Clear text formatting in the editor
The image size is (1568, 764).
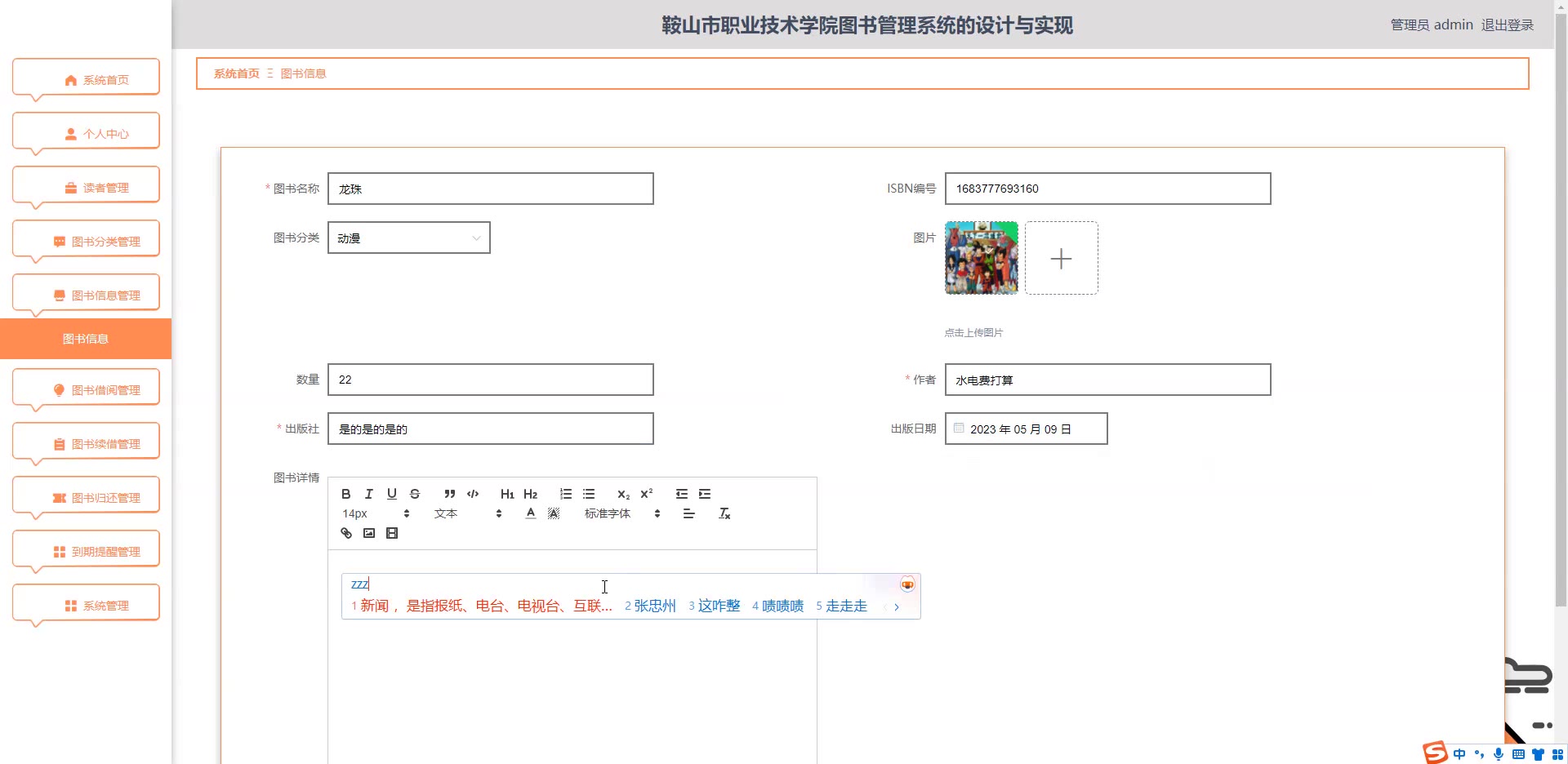724,513
